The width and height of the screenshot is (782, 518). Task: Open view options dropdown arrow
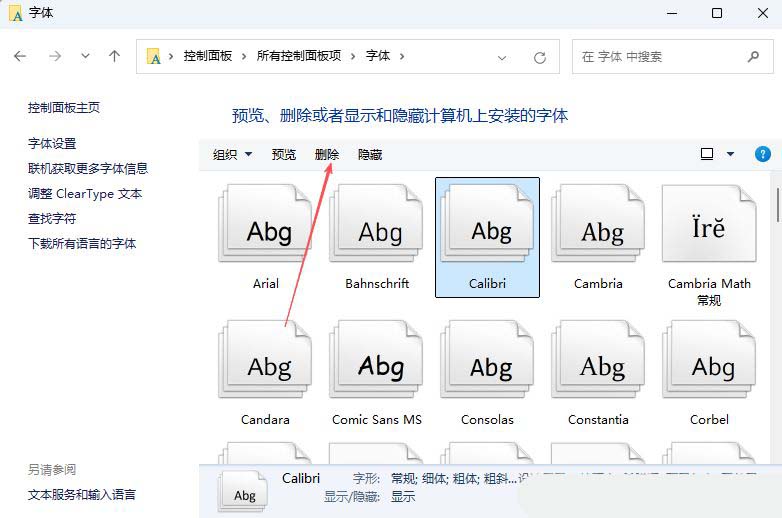[x=730, y=154]
